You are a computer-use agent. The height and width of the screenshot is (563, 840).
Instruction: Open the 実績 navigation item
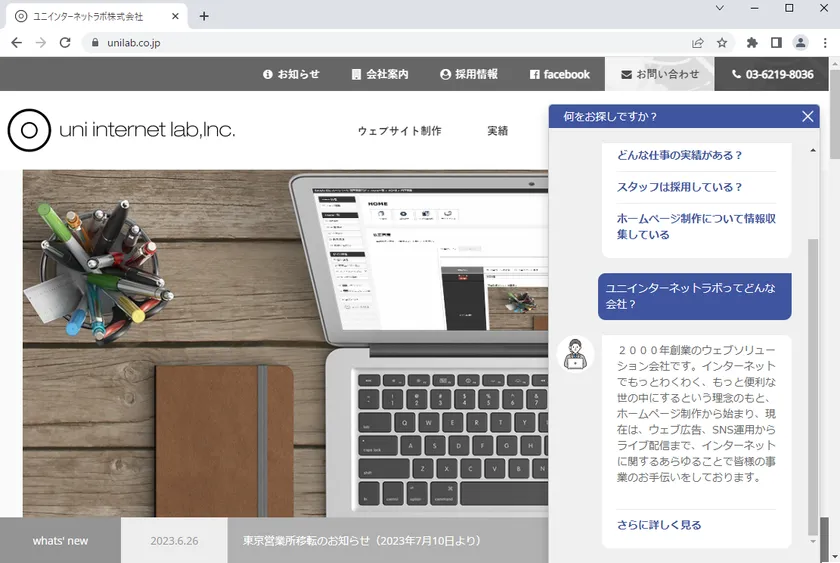[498, 131]
